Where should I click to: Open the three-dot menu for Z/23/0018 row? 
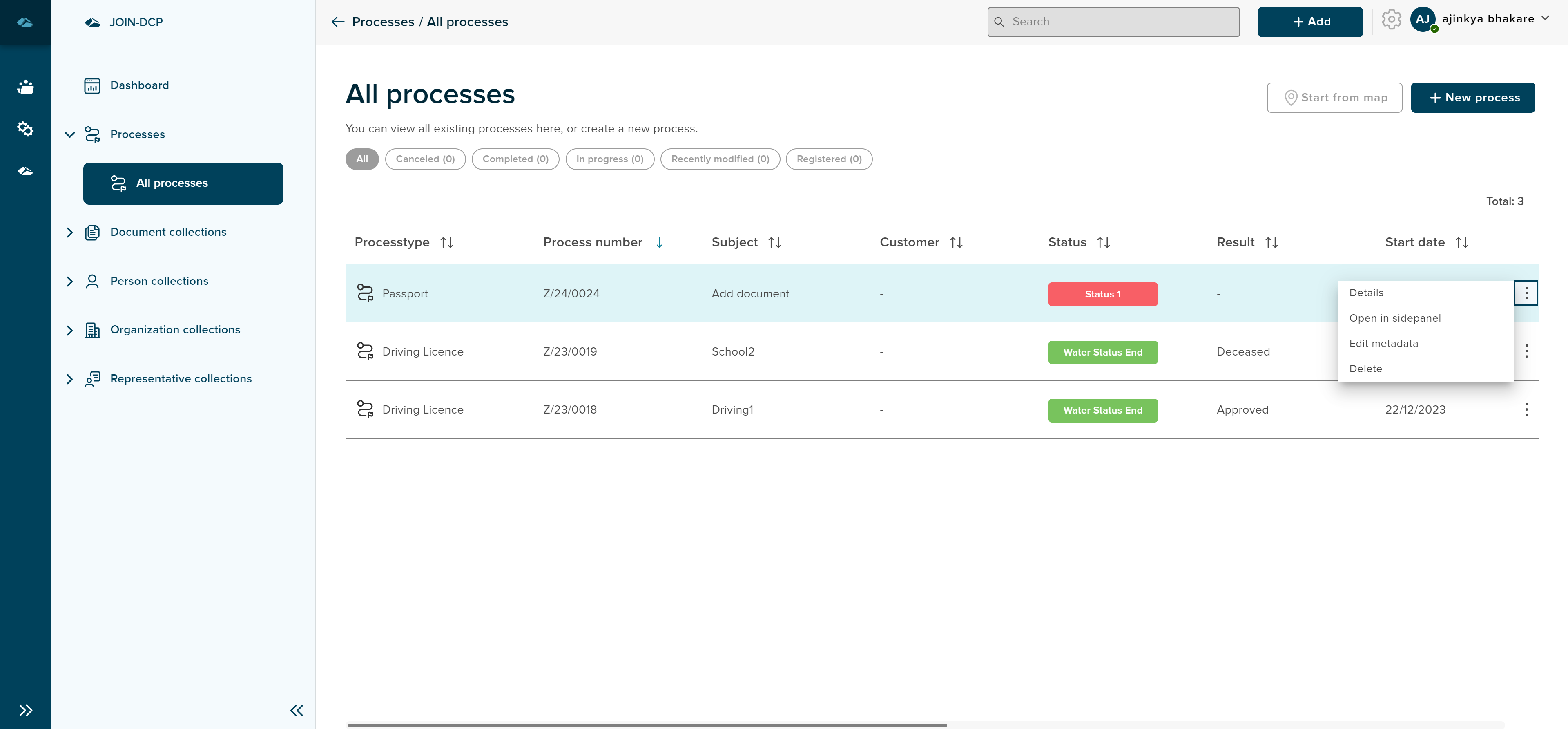pos(1526,409)
